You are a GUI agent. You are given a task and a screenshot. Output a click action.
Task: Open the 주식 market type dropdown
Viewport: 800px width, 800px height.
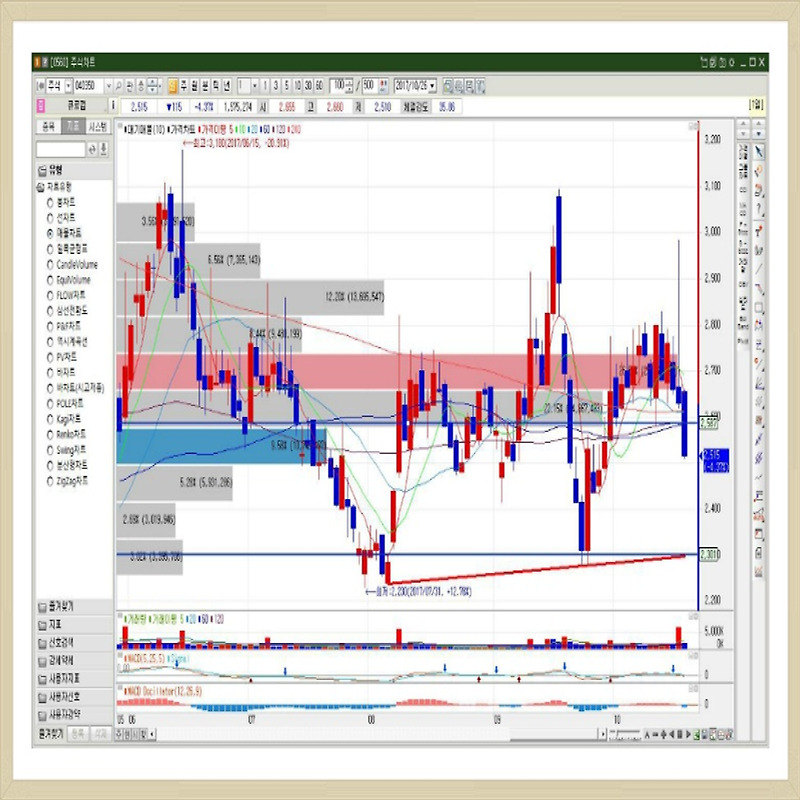[x=68, y=86]
